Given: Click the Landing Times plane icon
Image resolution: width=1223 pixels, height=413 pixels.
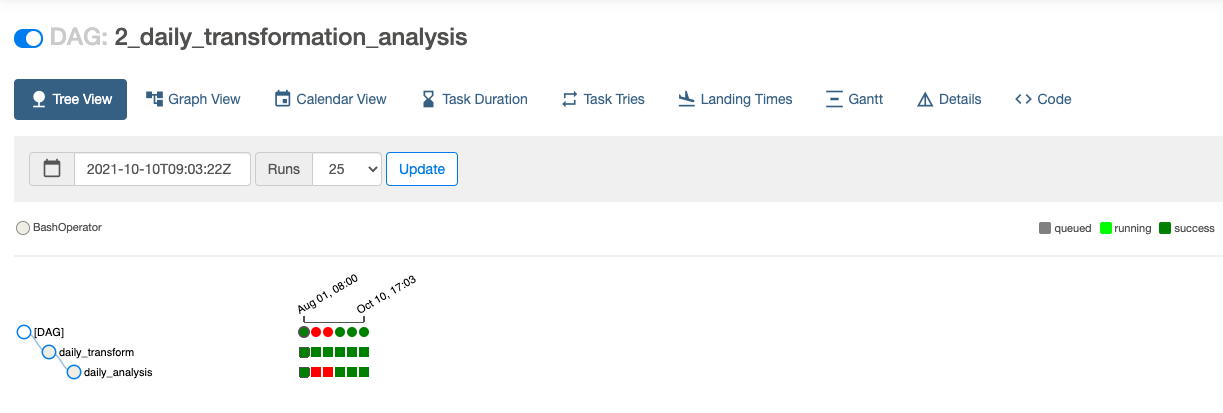Looking at the screenshot, I should (686, 99).
